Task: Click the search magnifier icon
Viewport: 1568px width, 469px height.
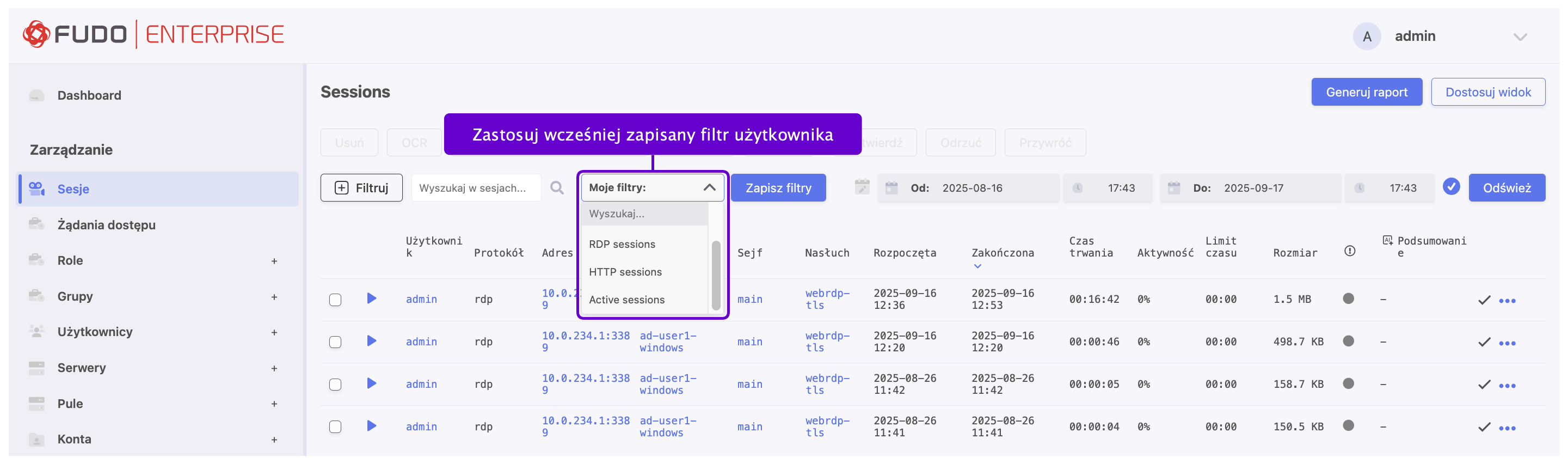Action: tap(556, 187)
